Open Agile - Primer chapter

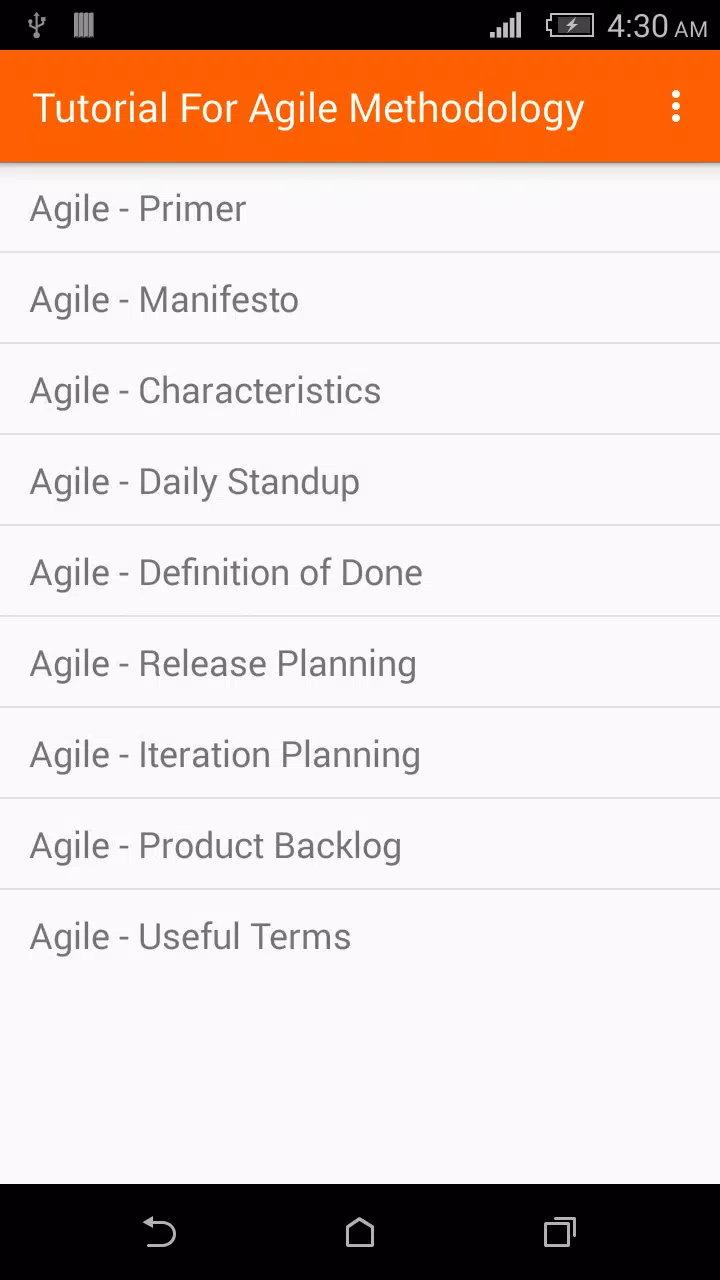click(360, 208)
